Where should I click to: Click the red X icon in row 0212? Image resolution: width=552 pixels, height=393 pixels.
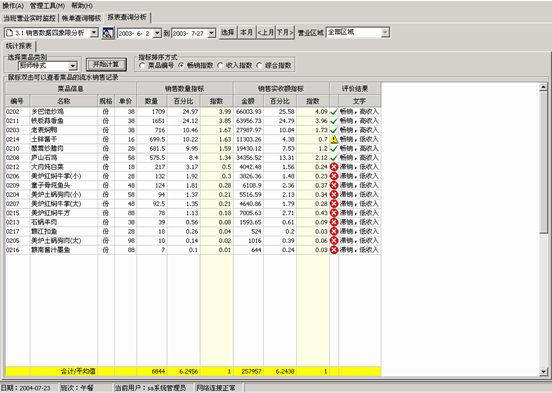(x=334, y=167)
